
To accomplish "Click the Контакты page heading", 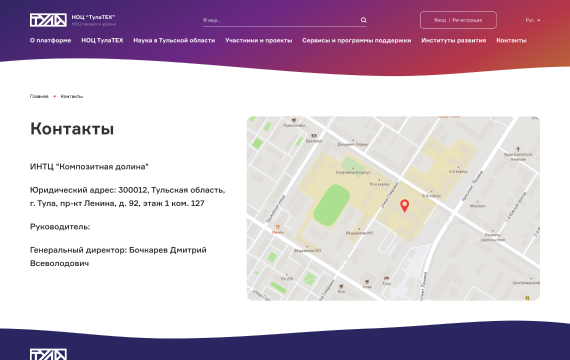I will pyautogui.click(x=72, y=129).
